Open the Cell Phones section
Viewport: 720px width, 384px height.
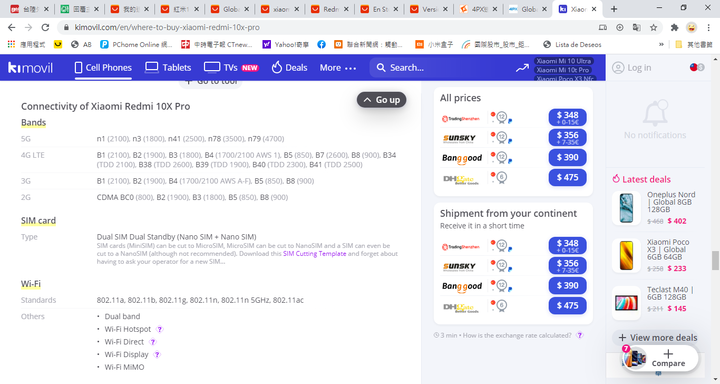[x=103, y=68]
